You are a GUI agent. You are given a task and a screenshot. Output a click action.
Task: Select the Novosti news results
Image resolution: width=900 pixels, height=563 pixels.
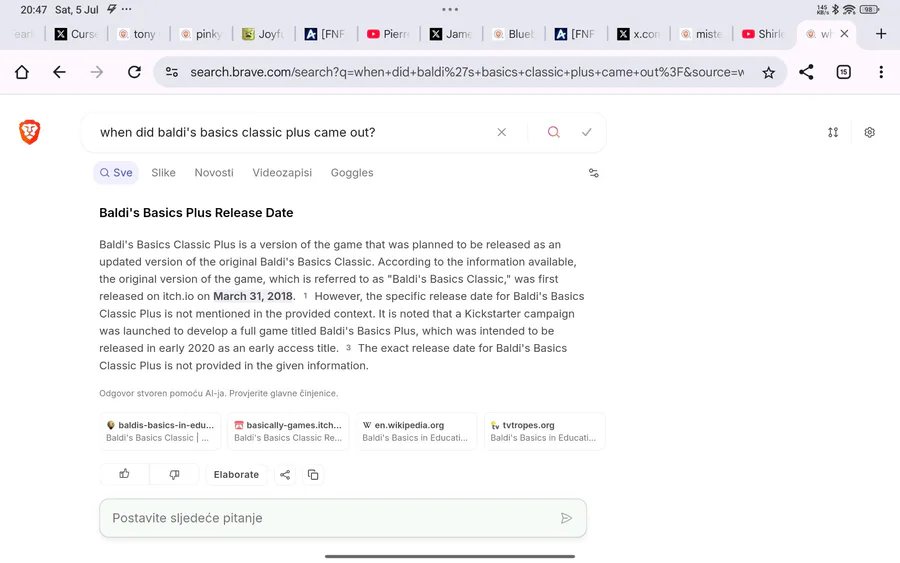click(214, 173)
